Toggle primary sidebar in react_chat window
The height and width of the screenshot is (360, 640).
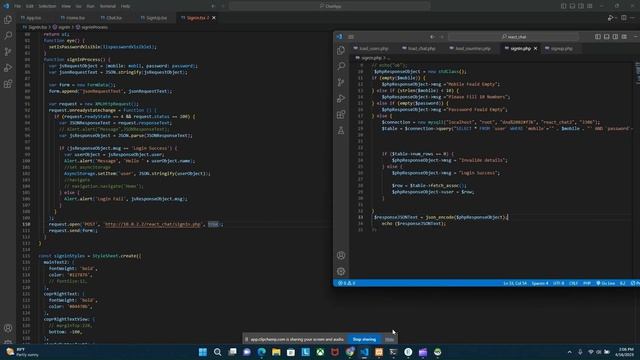click(x=598, y=37)
